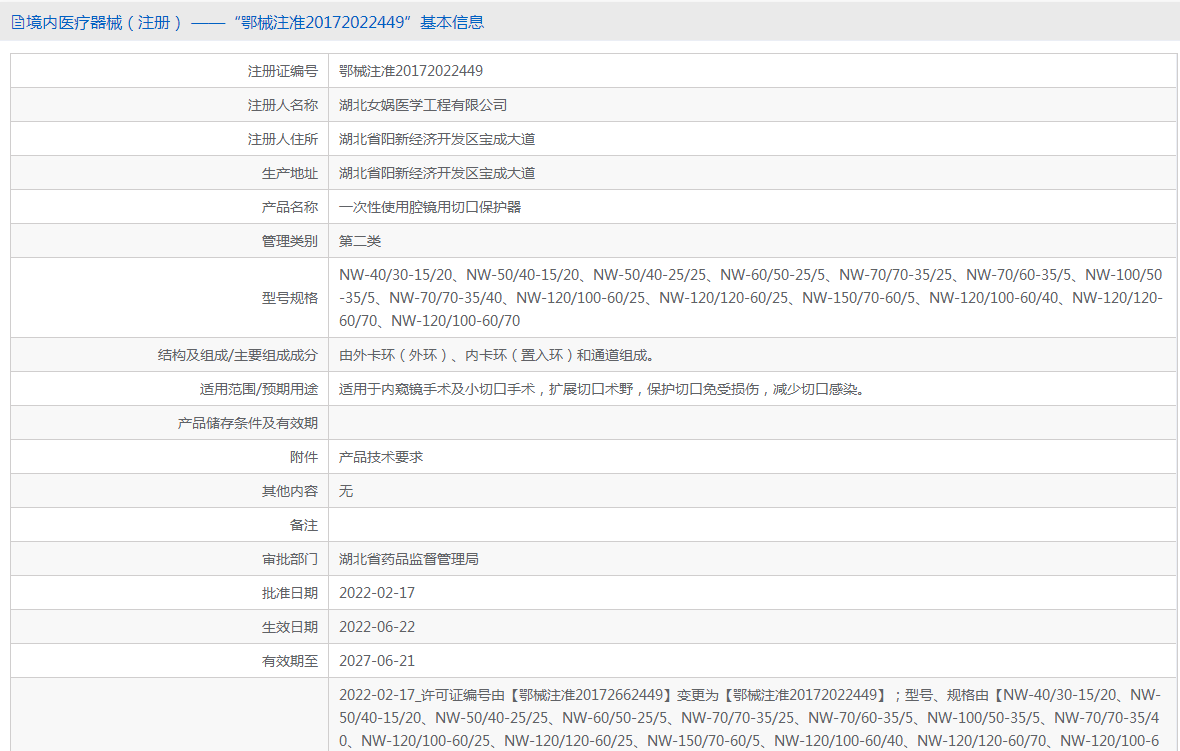Open the attachment 产品技术要求
The height and width of the screenshot is (751, 1180).
pyautogui.click(x=381, y=457)
